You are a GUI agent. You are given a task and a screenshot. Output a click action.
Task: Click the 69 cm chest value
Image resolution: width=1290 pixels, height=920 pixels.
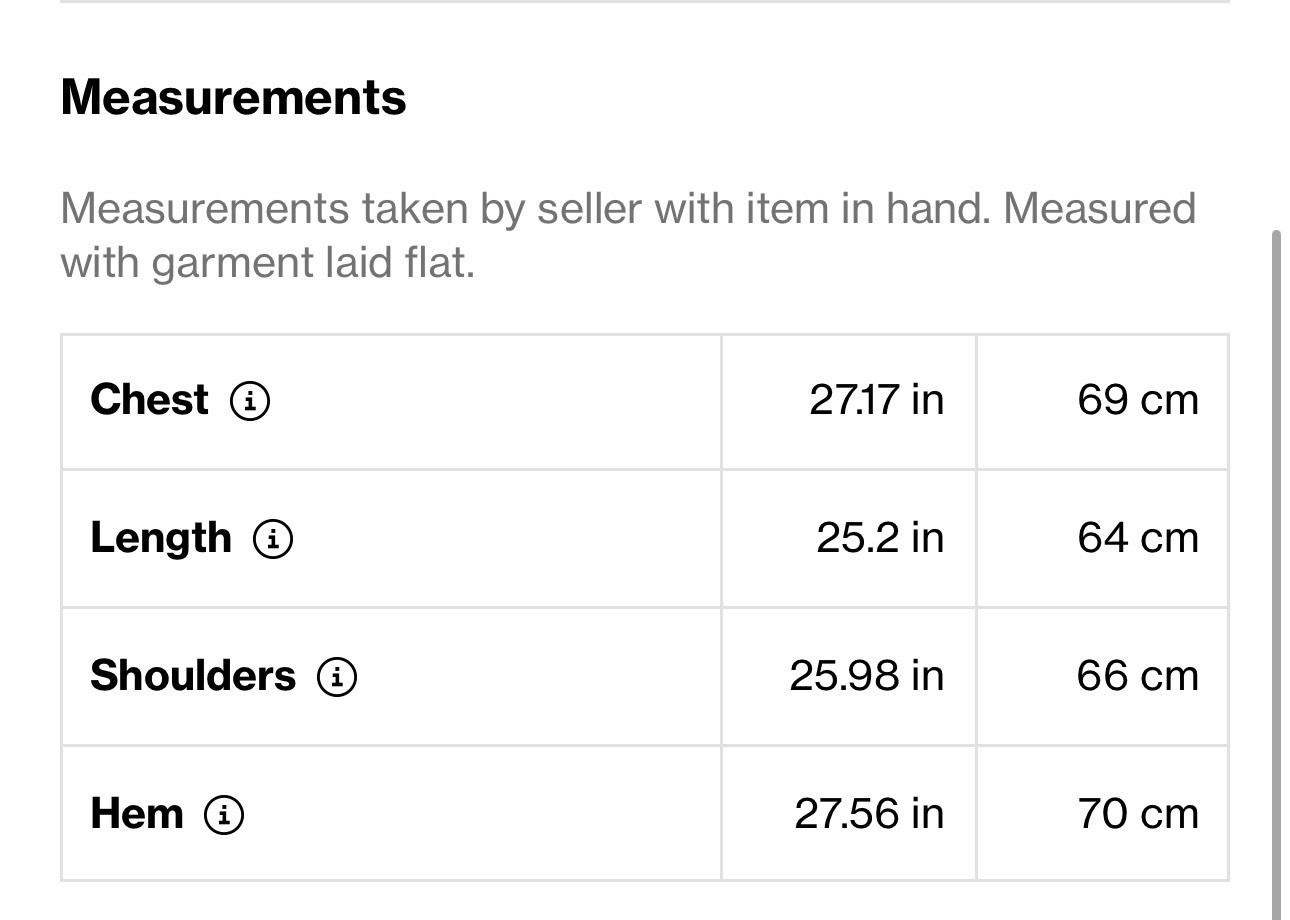pyautogui.click(x=1138, y=400)
